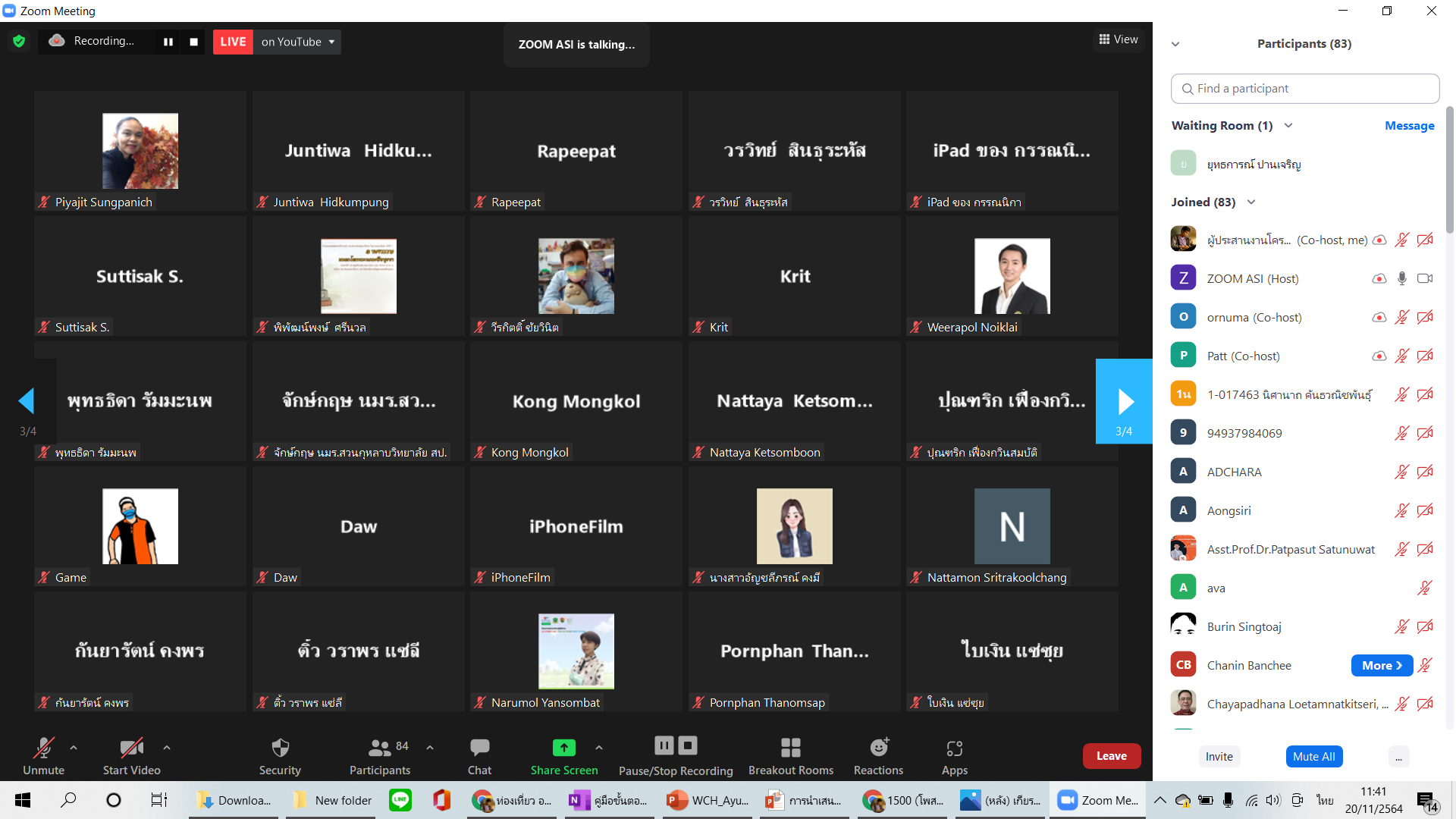Open notification center icon
Viewport: 1456px width, 819px height.
pyautogui.click(x=1426, y=801)
